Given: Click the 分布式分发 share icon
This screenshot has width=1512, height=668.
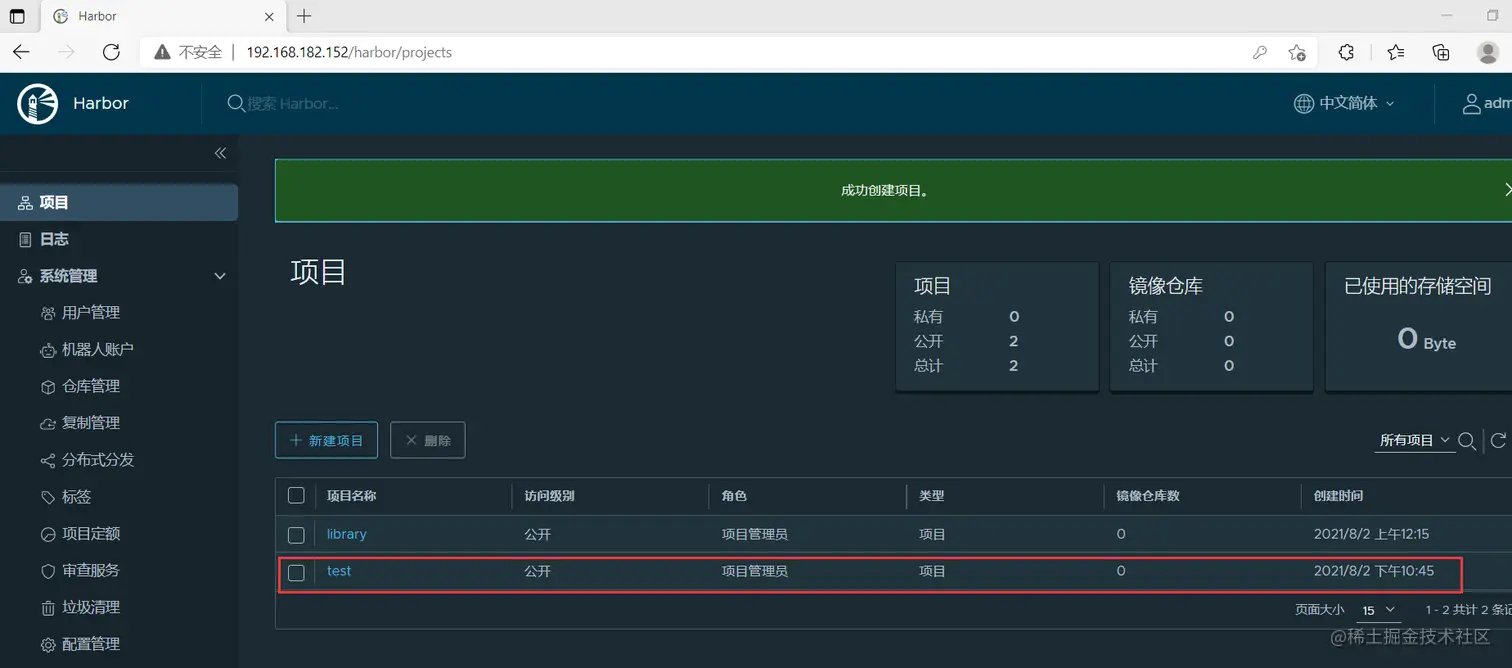Looking at the screenshot, I should coord(47,461).
